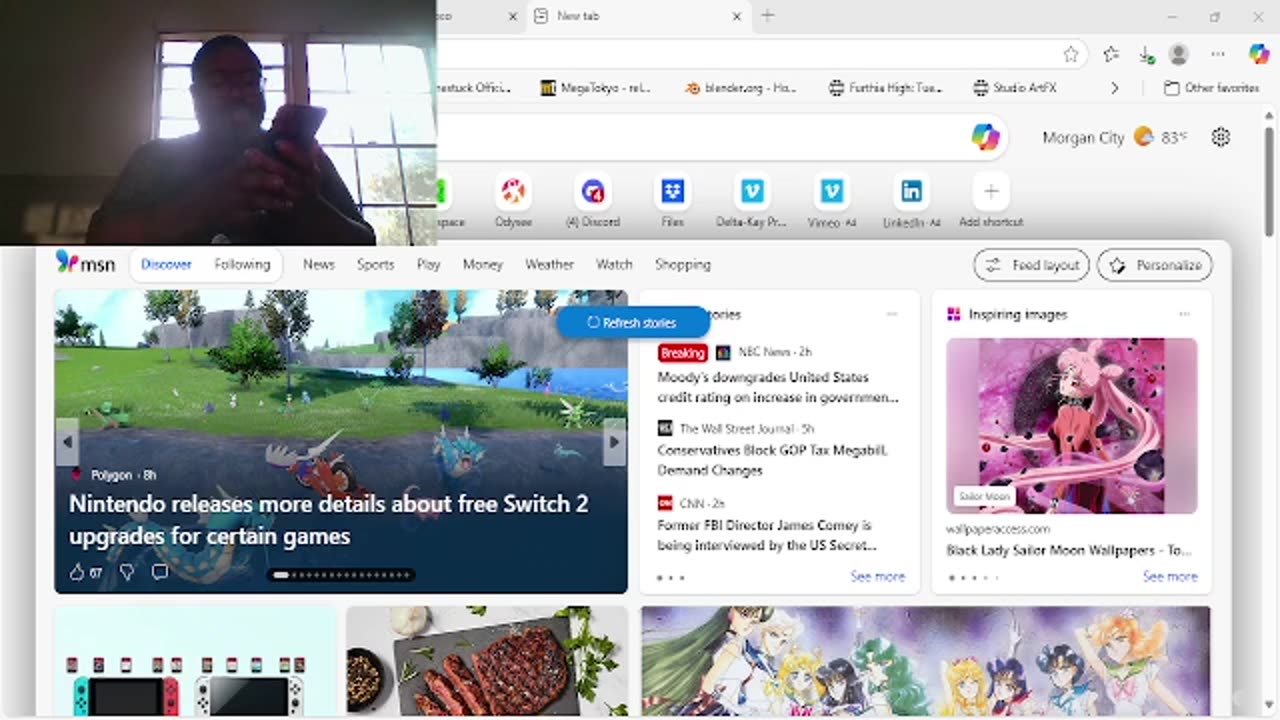The height and width of the screenshot is (720, 1280).
Task: Open comments on Nintendo story
Action: point(160,572)
